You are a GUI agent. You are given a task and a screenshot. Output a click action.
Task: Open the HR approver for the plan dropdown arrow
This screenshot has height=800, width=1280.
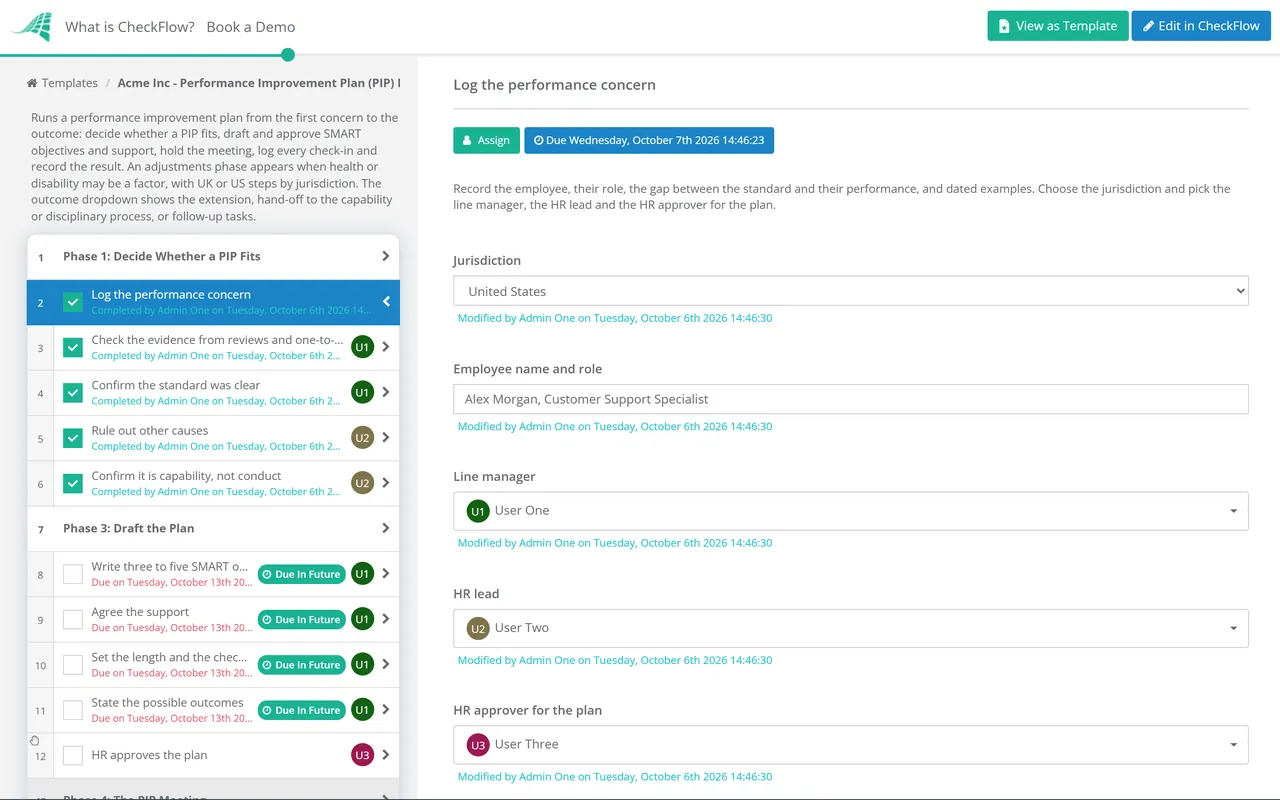point(1233,745)
